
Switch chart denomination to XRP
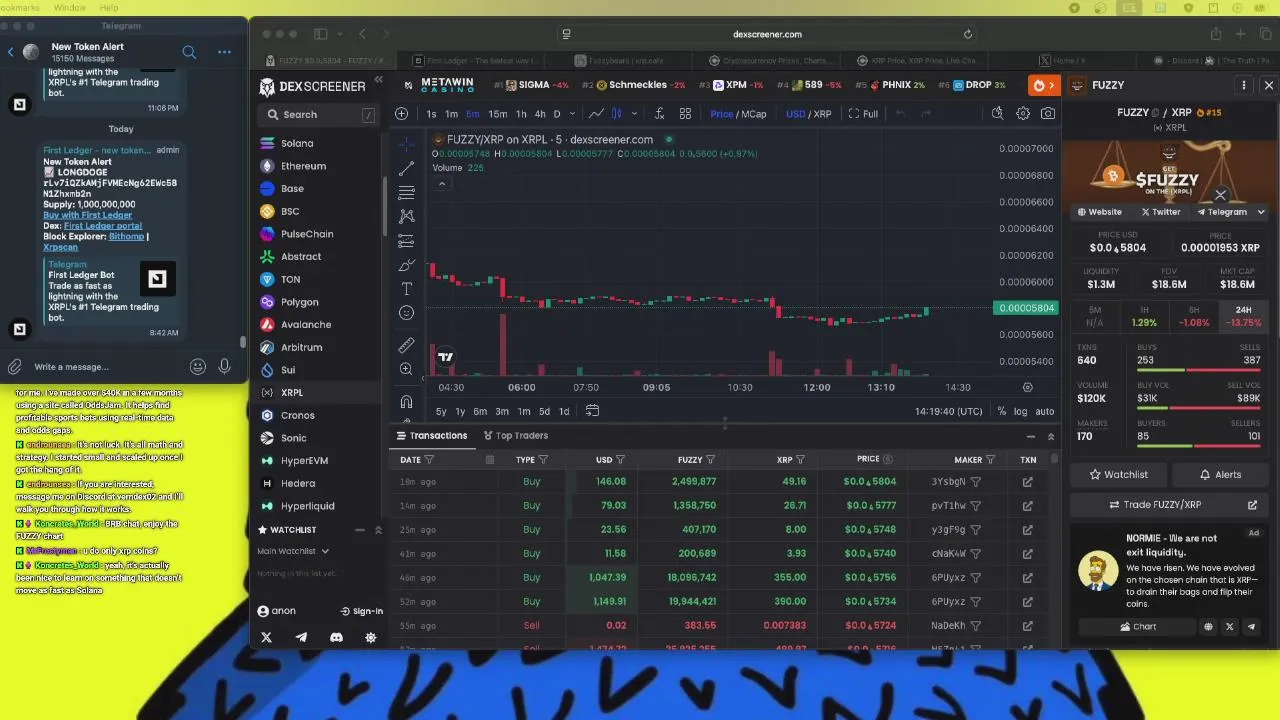point(822,114)
